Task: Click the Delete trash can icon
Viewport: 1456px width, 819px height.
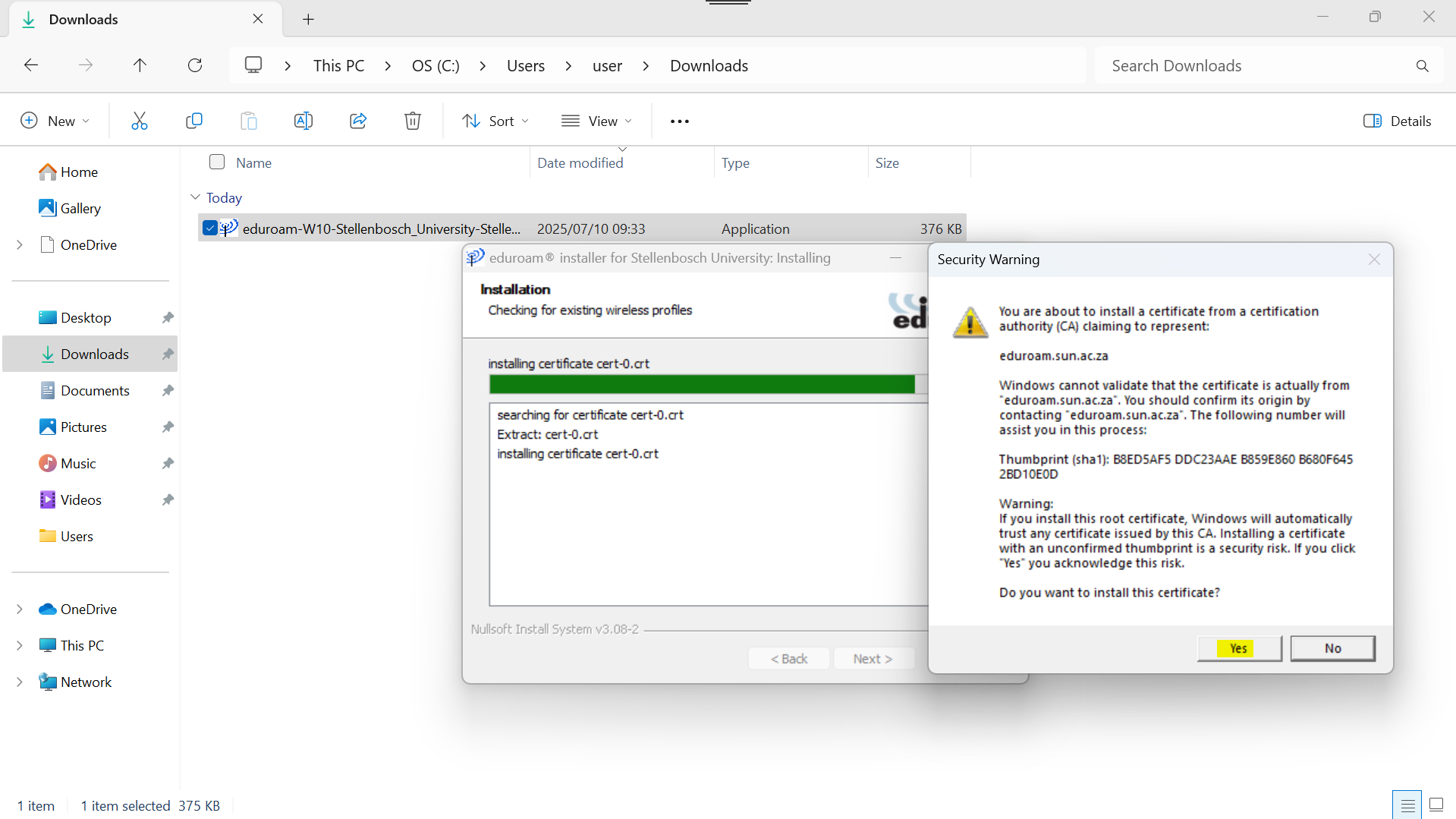Action: point(413,121)
